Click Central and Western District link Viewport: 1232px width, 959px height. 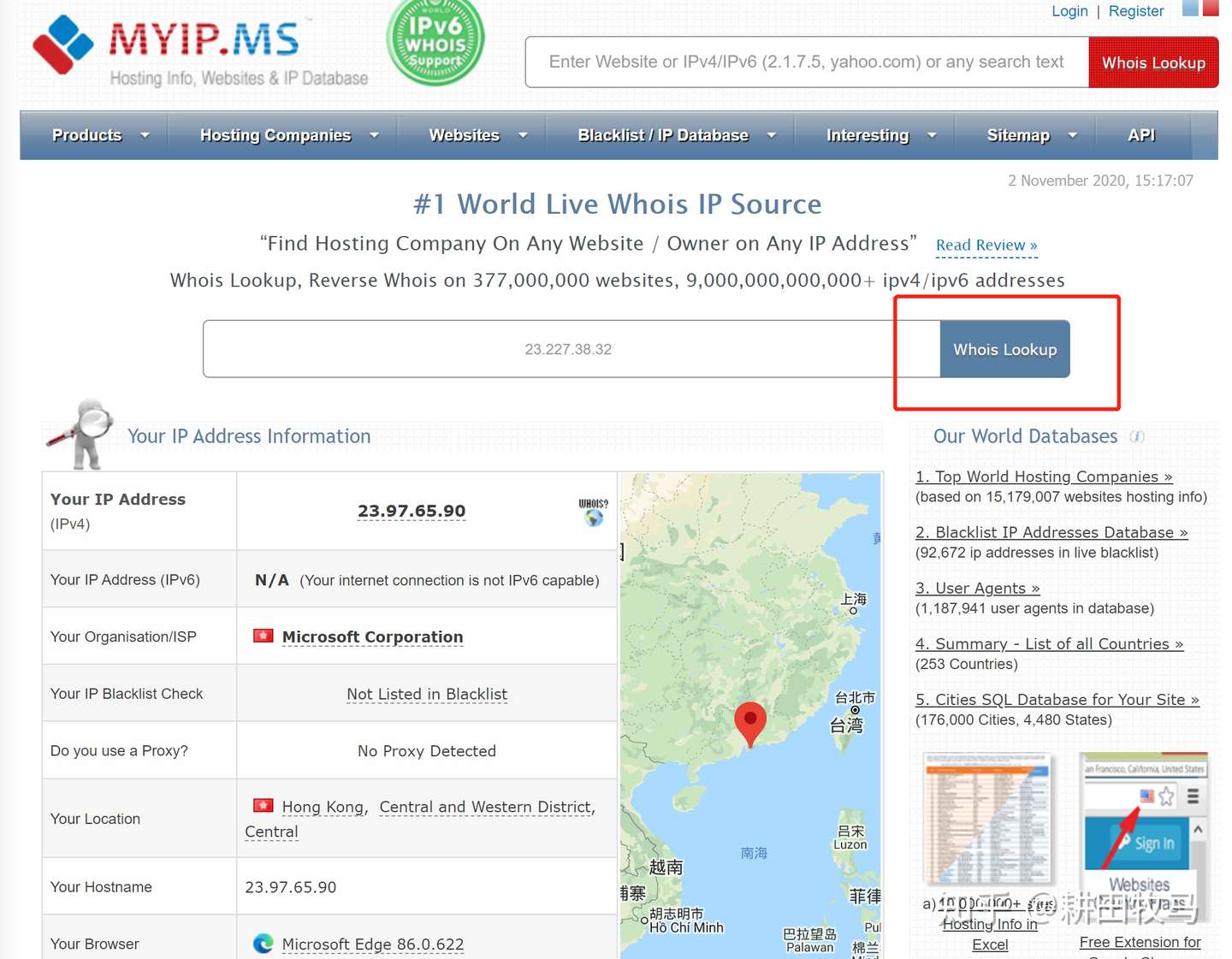(x=486, y=807)
